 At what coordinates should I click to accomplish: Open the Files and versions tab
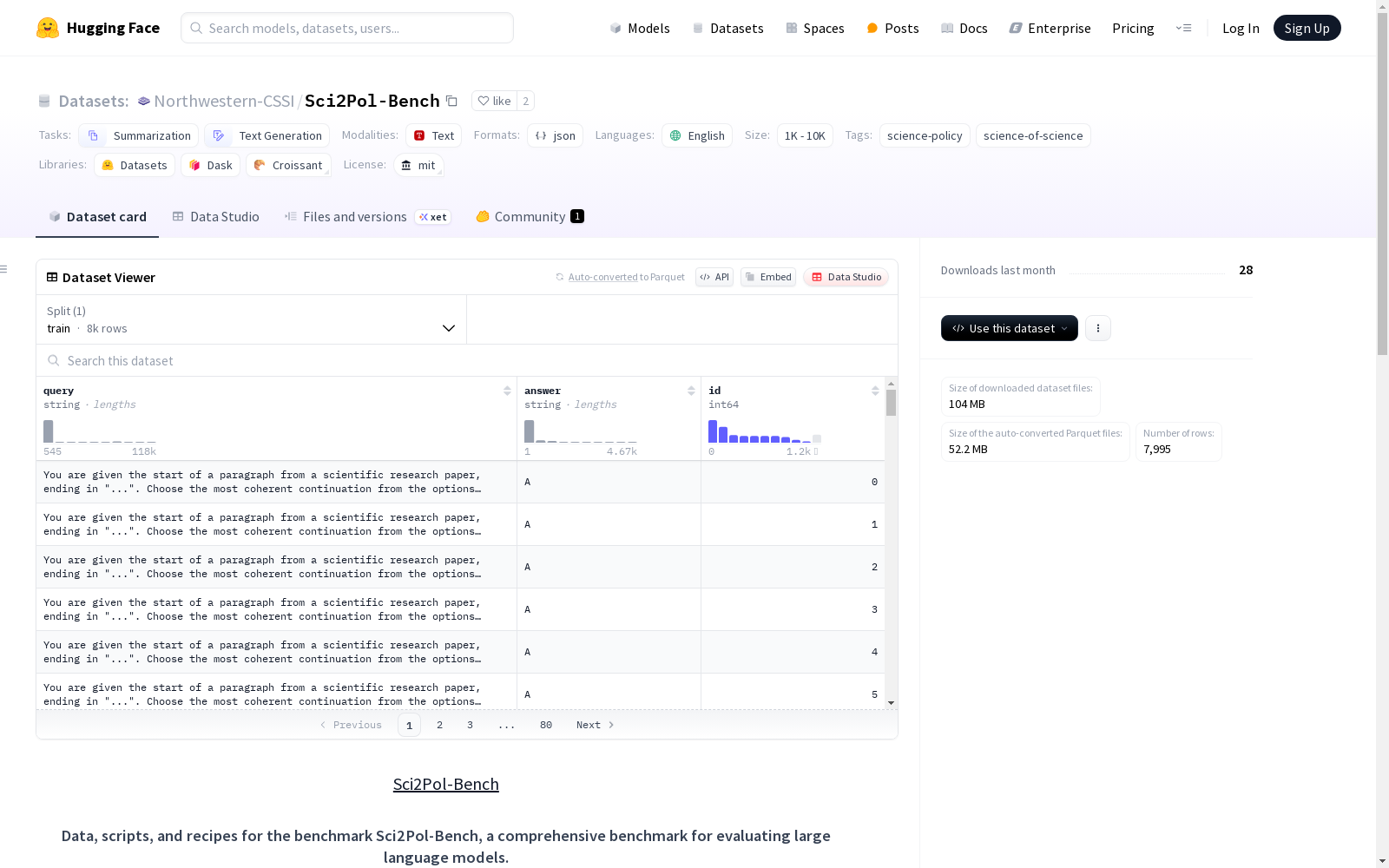pyautogui.click(x=367, y=217)
